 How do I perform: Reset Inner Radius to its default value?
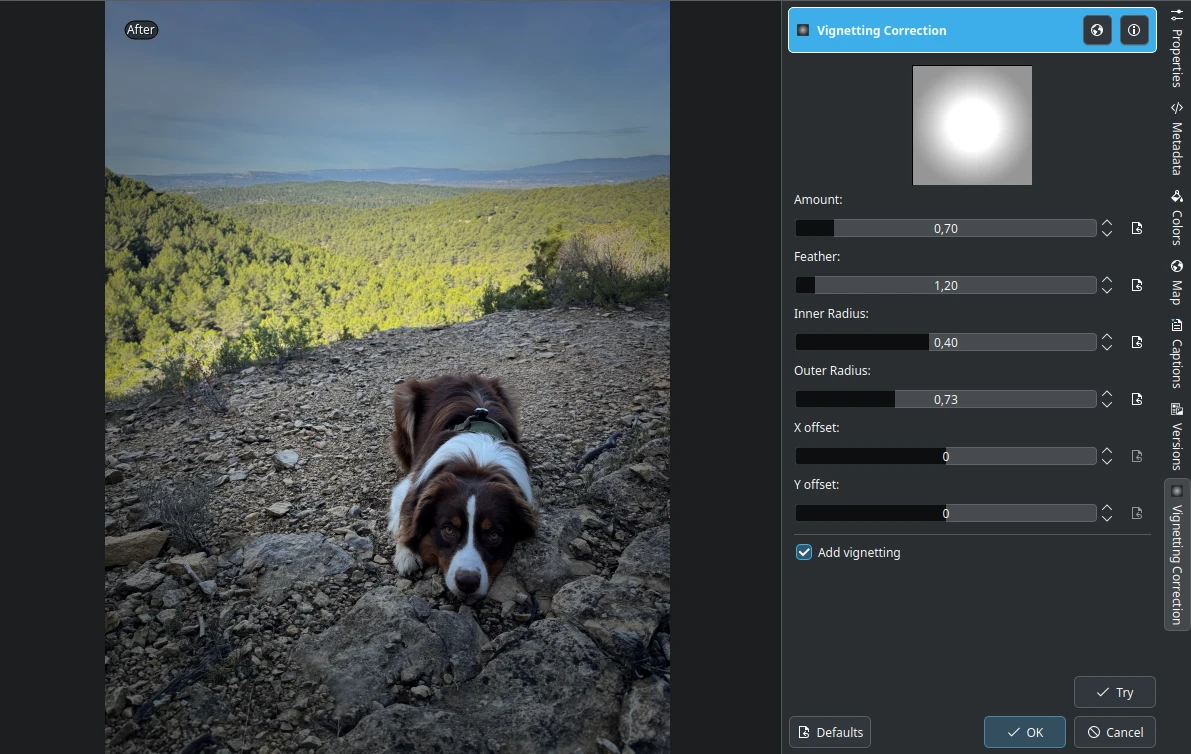click(1137, 342)
